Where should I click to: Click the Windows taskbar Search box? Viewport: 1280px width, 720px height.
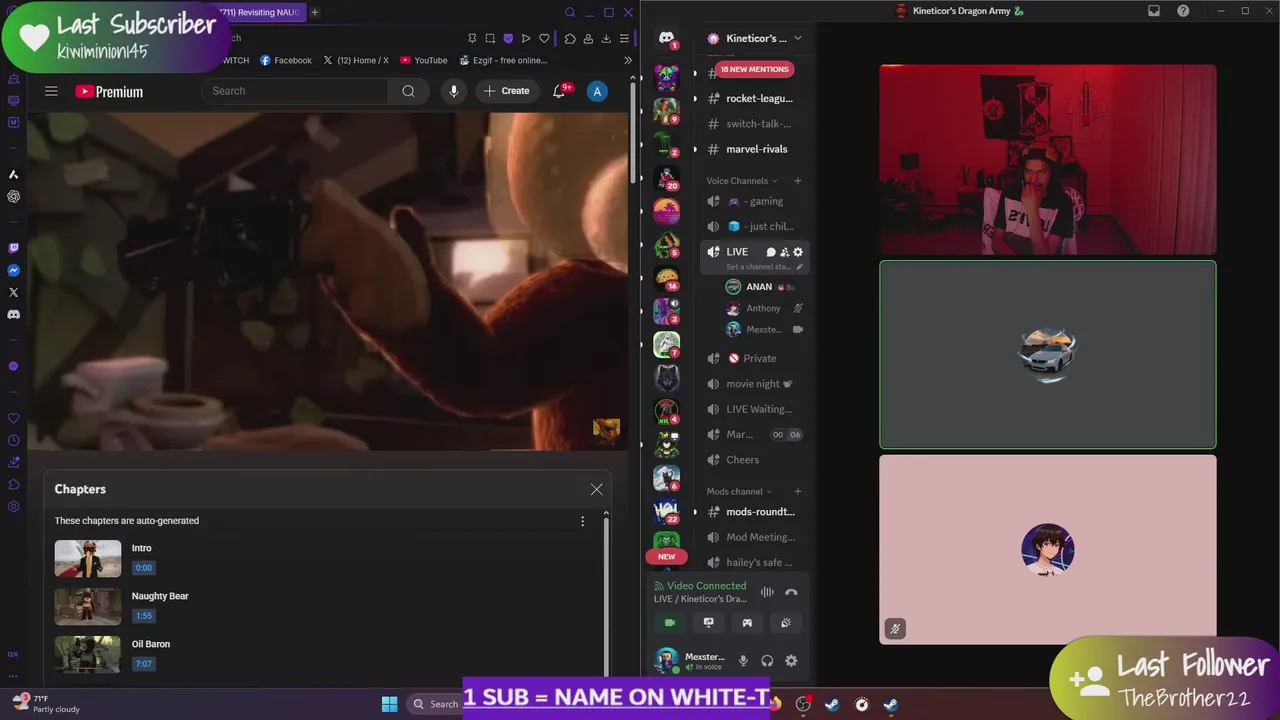tap(437, 704)
